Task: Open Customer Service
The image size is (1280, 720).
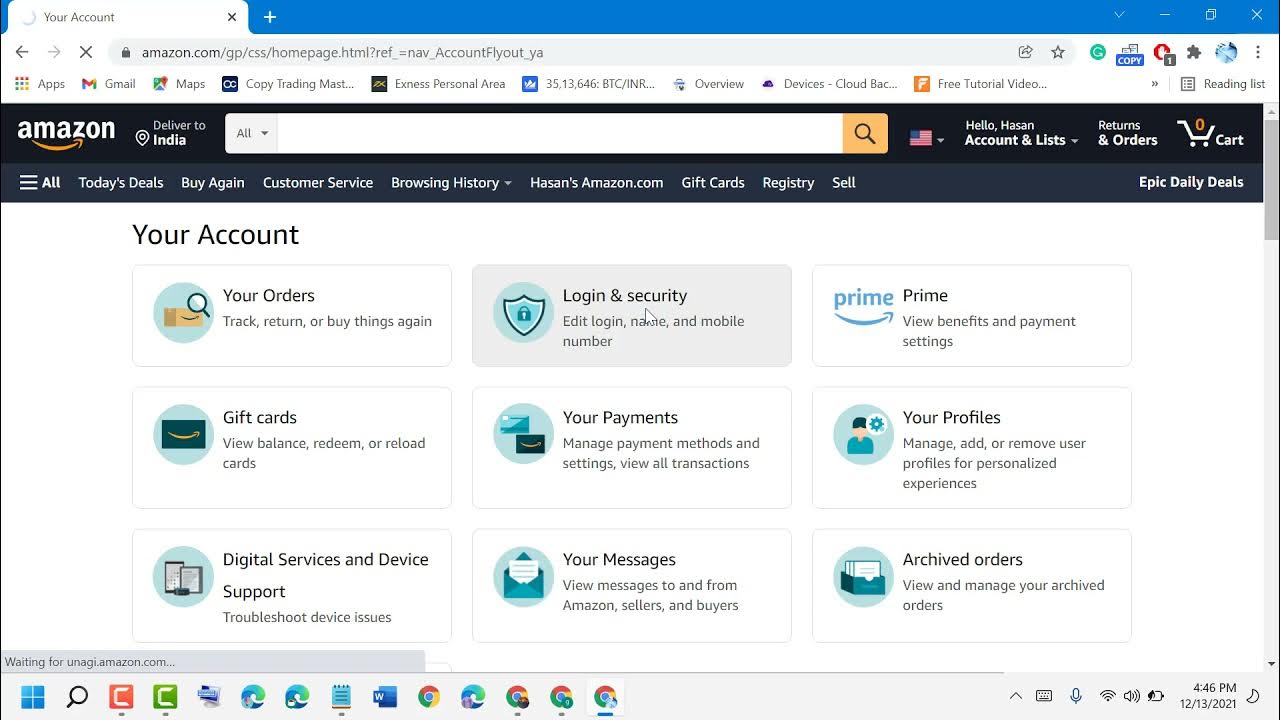Action: point(318,182)
